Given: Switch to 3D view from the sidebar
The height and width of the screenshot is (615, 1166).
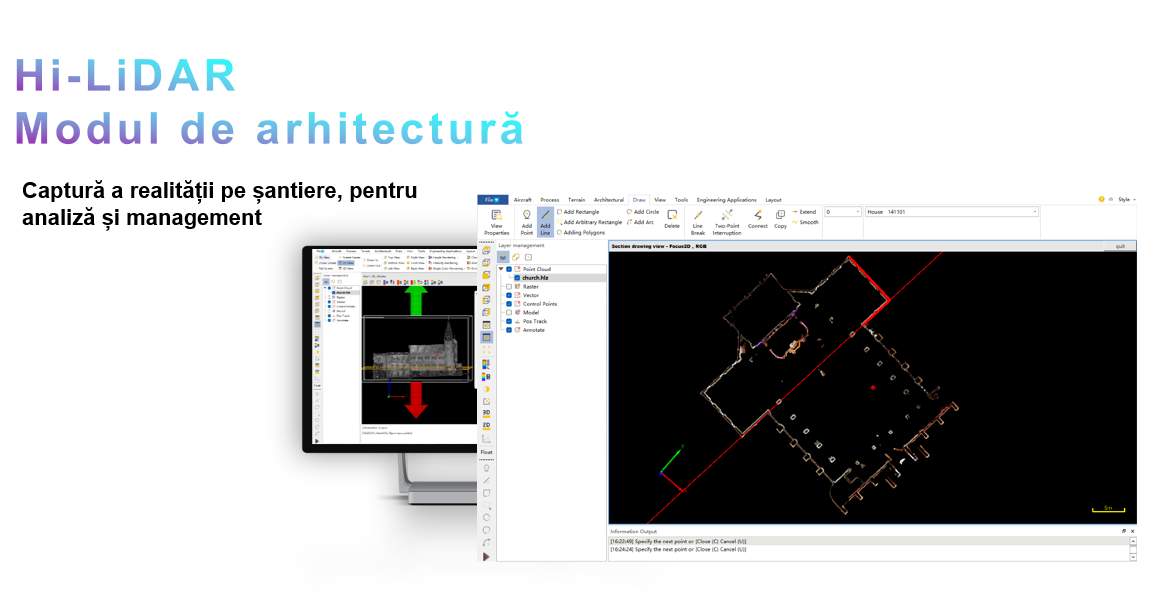Looking at the screenshot, I should (x=486, y=413).
